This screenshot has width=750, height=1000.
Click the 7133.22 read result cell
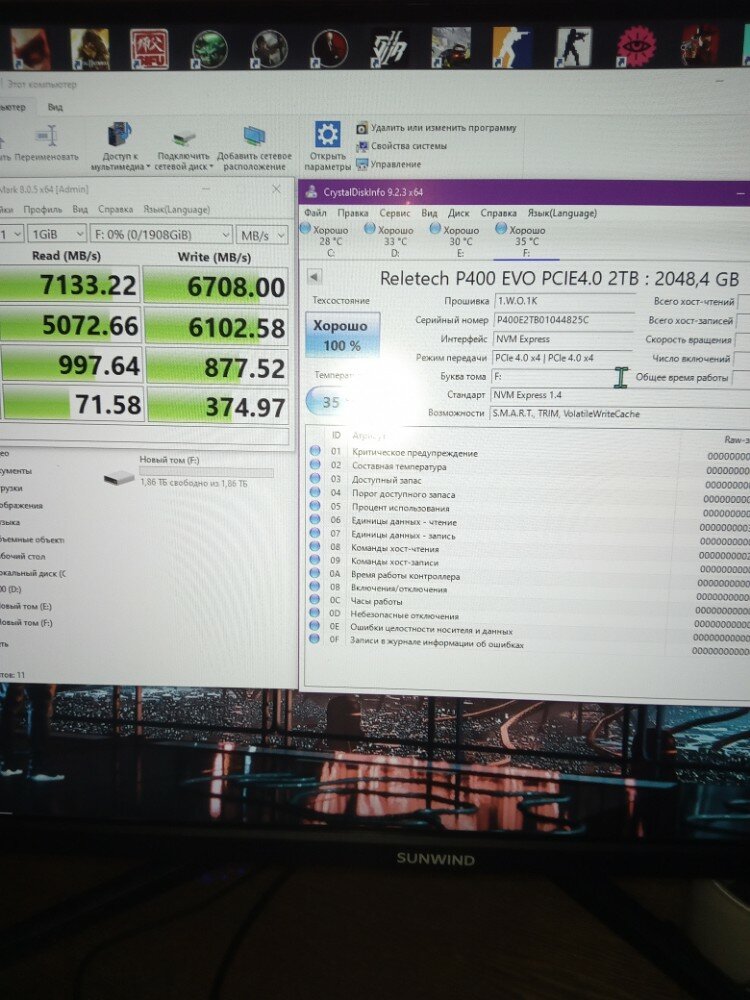pyautogui.click(x=69, y=285)
